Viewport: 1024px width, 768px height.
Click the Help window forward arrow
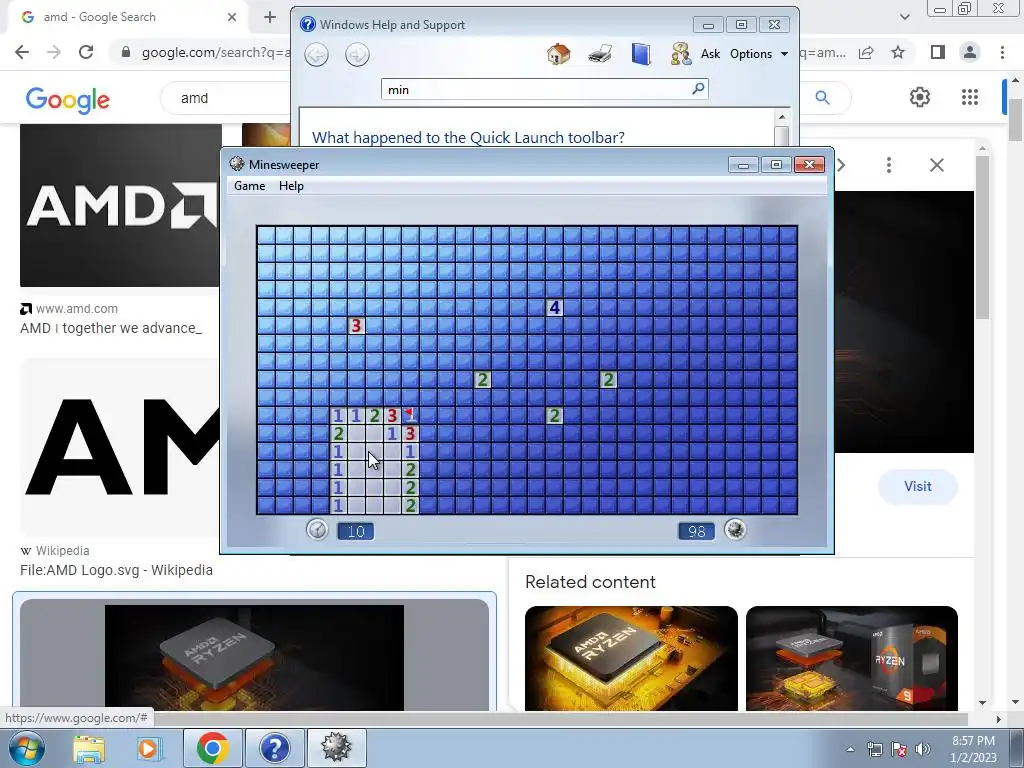pyautogui.click(x=357, y=54)
